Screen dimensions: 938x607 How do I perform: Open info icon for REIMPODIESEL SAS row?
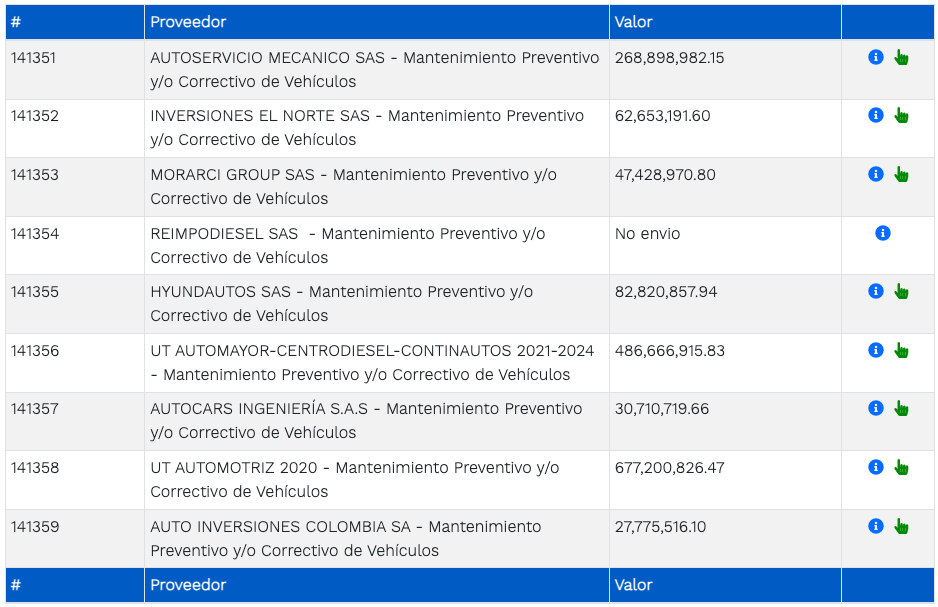pyautogui.click(x=883, y=233)
